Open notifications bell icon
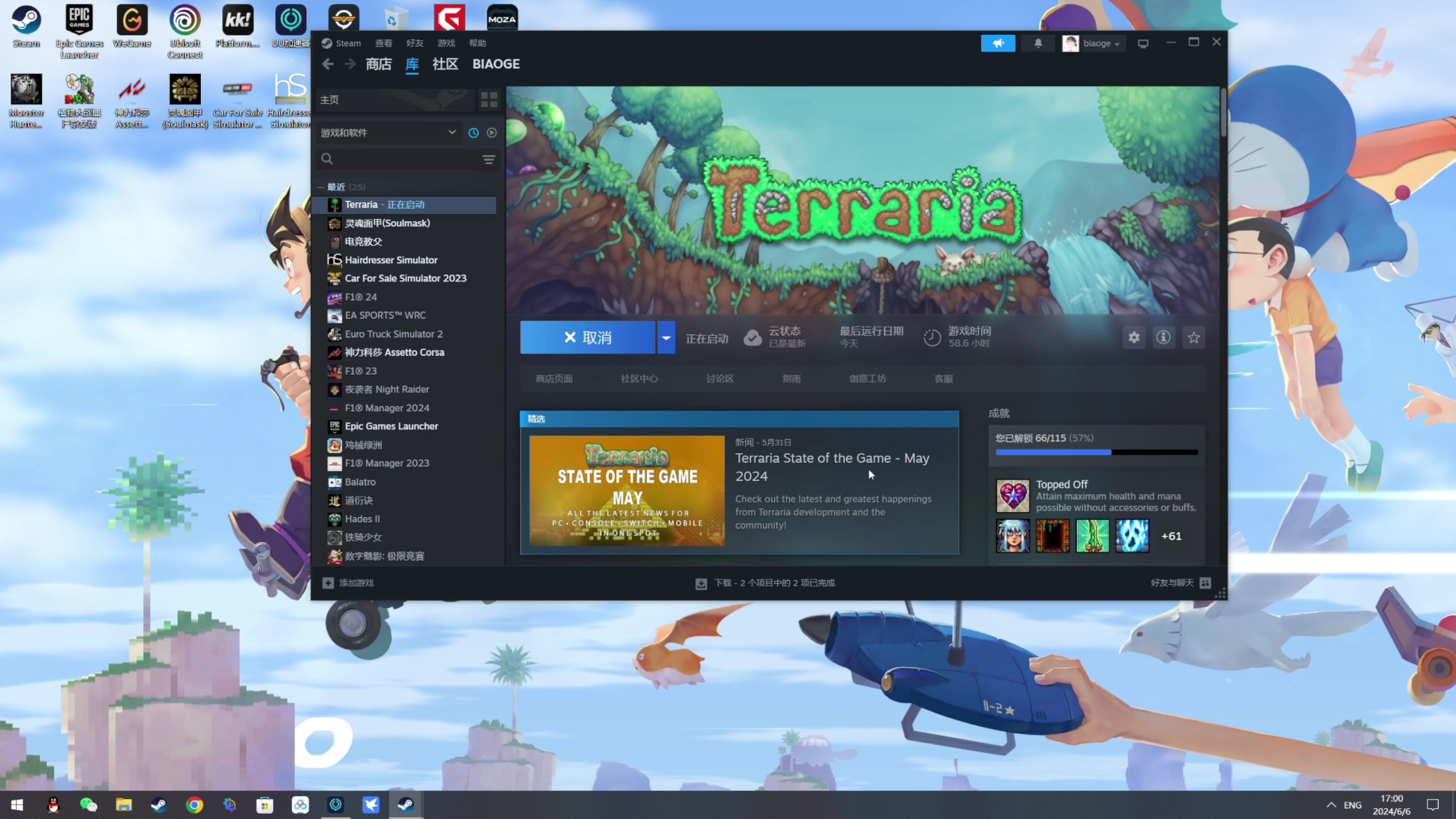 [x=1037, y=43]
